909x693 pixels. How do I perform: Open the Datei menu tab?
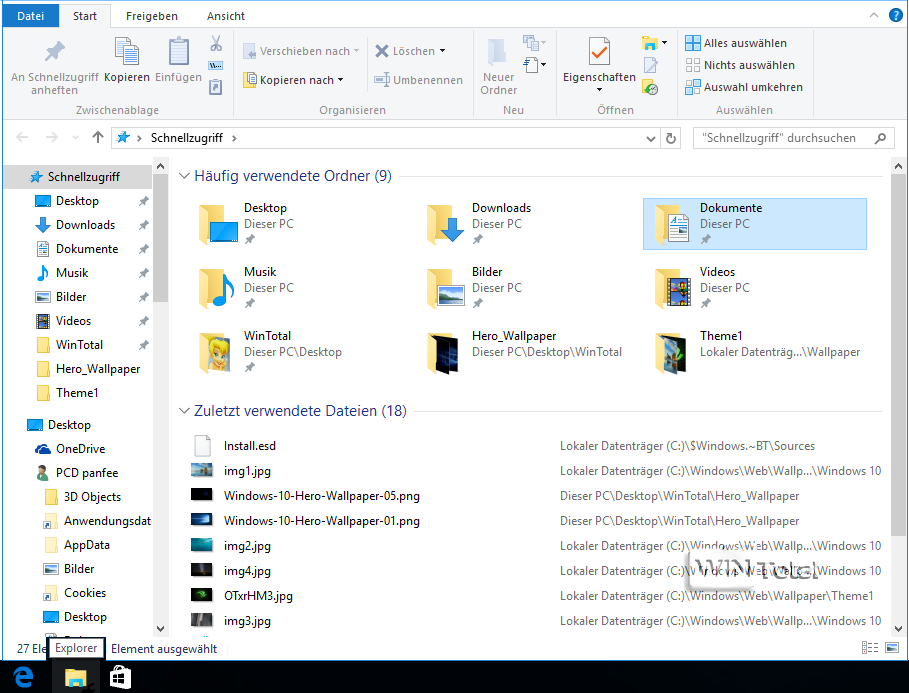[30, 16]
